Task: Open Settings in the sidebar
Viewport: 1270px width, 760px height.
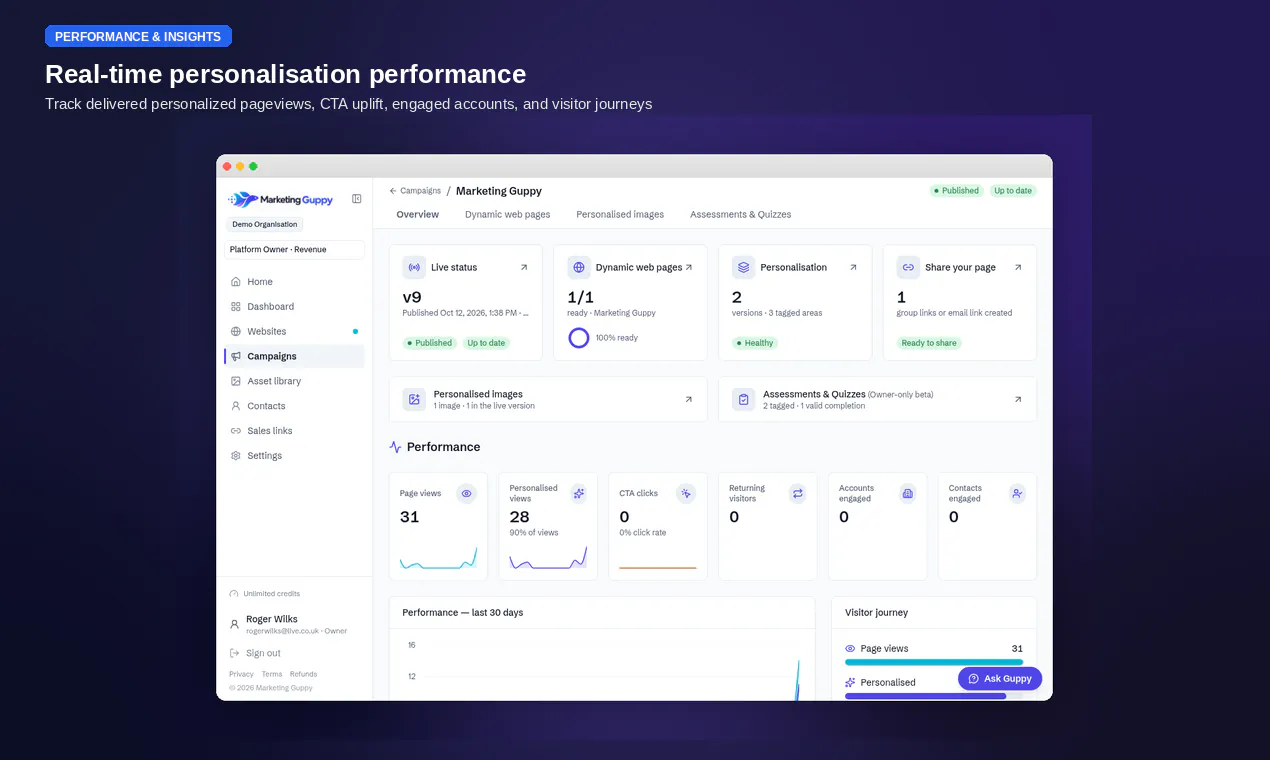Action: 294,456
